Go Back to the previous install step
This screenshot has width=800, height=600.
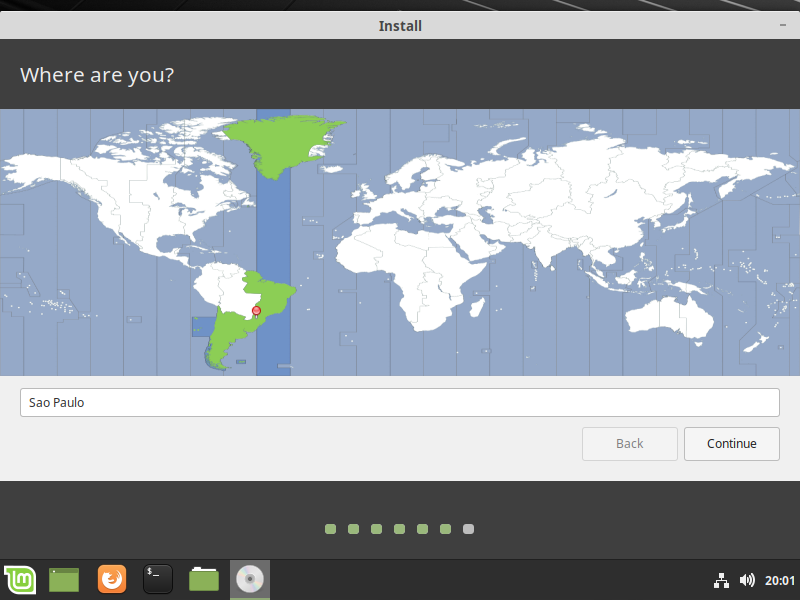click(x=630, y=444)
